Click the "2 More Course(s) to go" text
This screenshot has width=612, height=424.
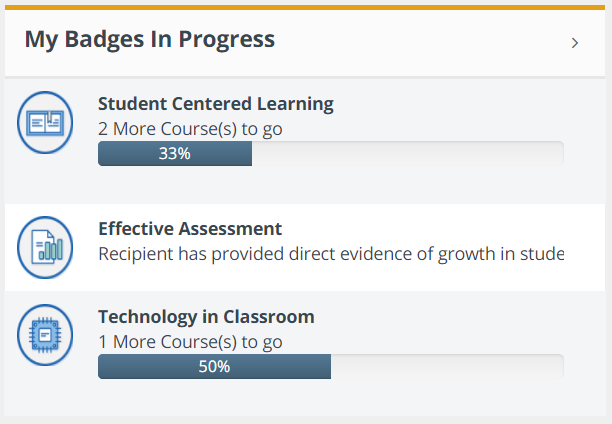pyautogui.click(x=190, y=128)
